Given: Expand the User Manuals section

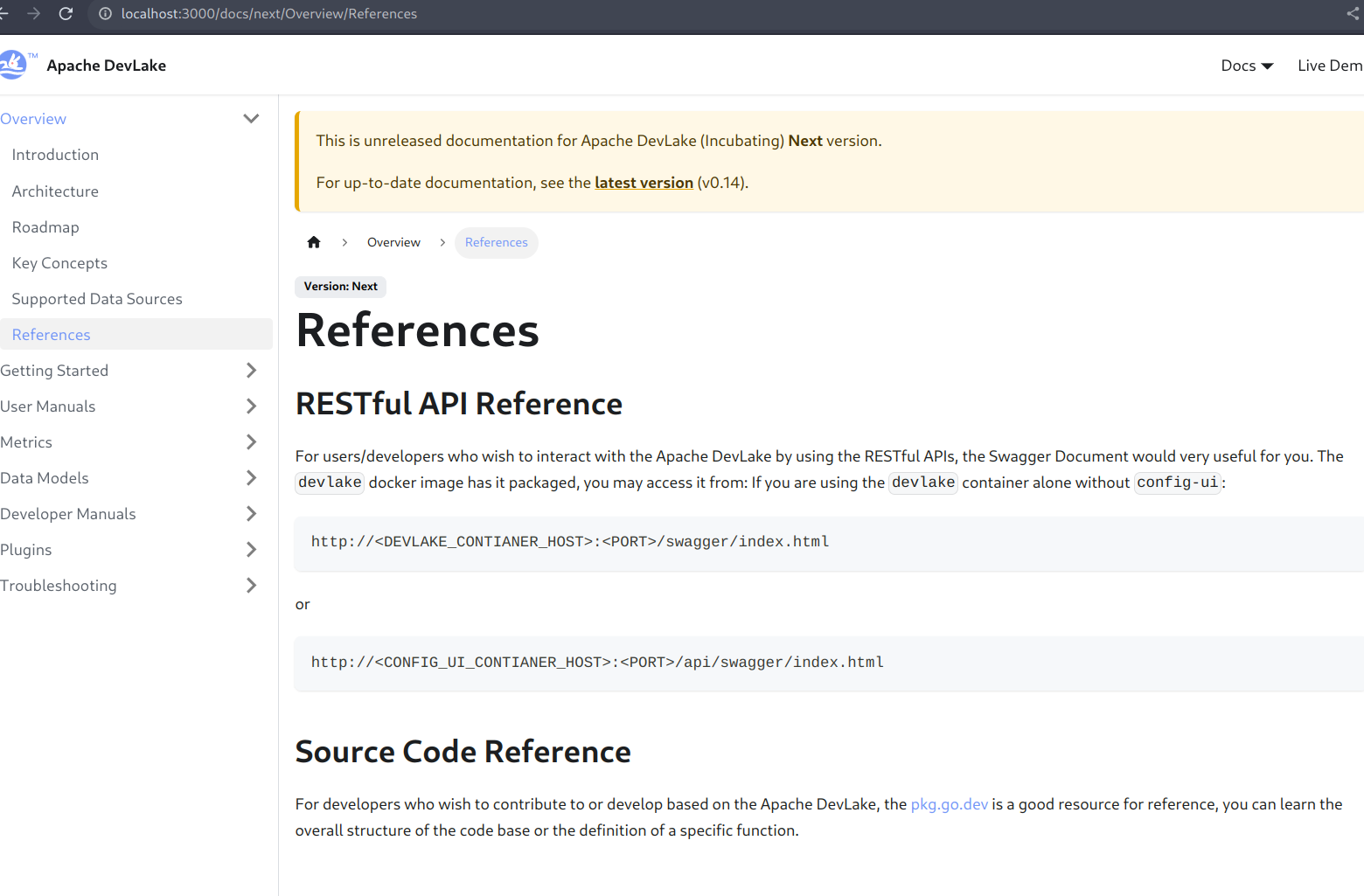Looking at the screenshot, I should tap(251, 406).
